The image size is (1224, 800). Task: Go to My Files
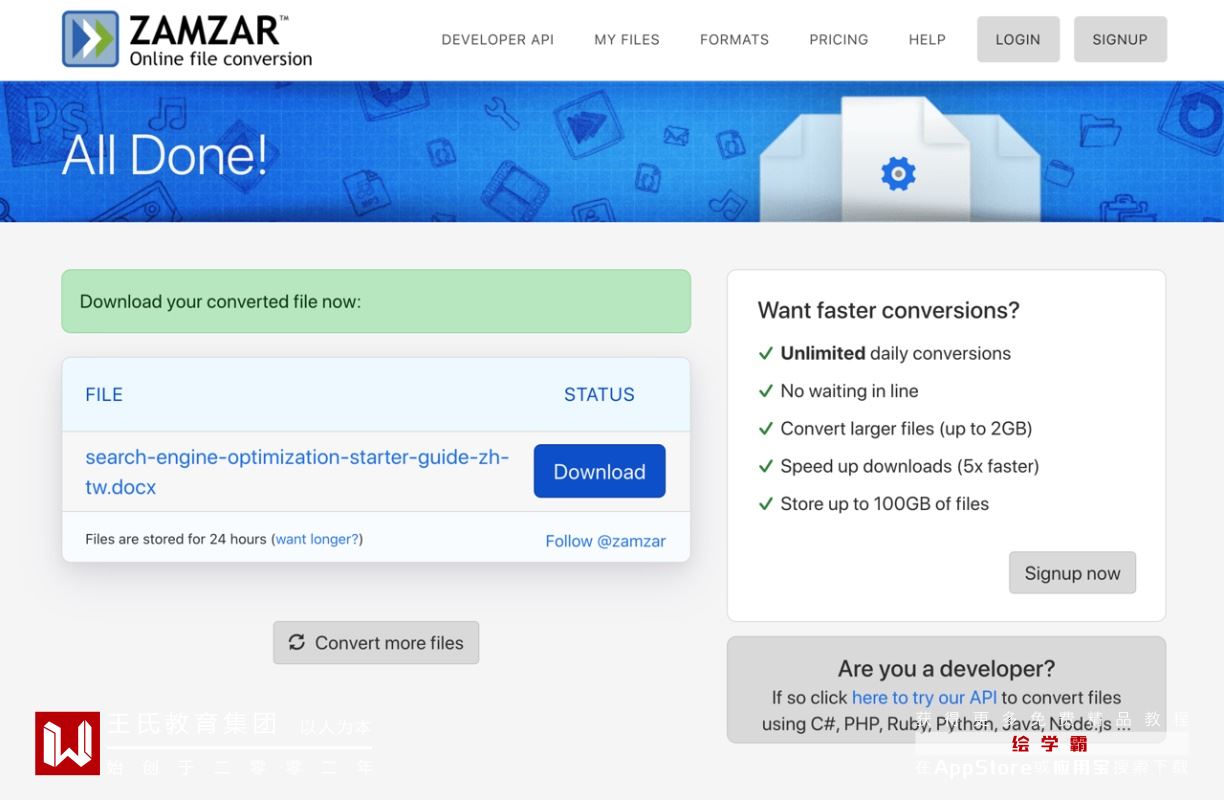627,40
